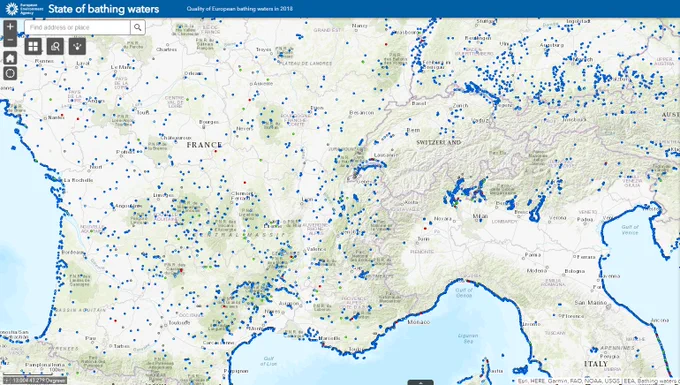
Task: Click the Monaco map label
Action: pos(418,322)
